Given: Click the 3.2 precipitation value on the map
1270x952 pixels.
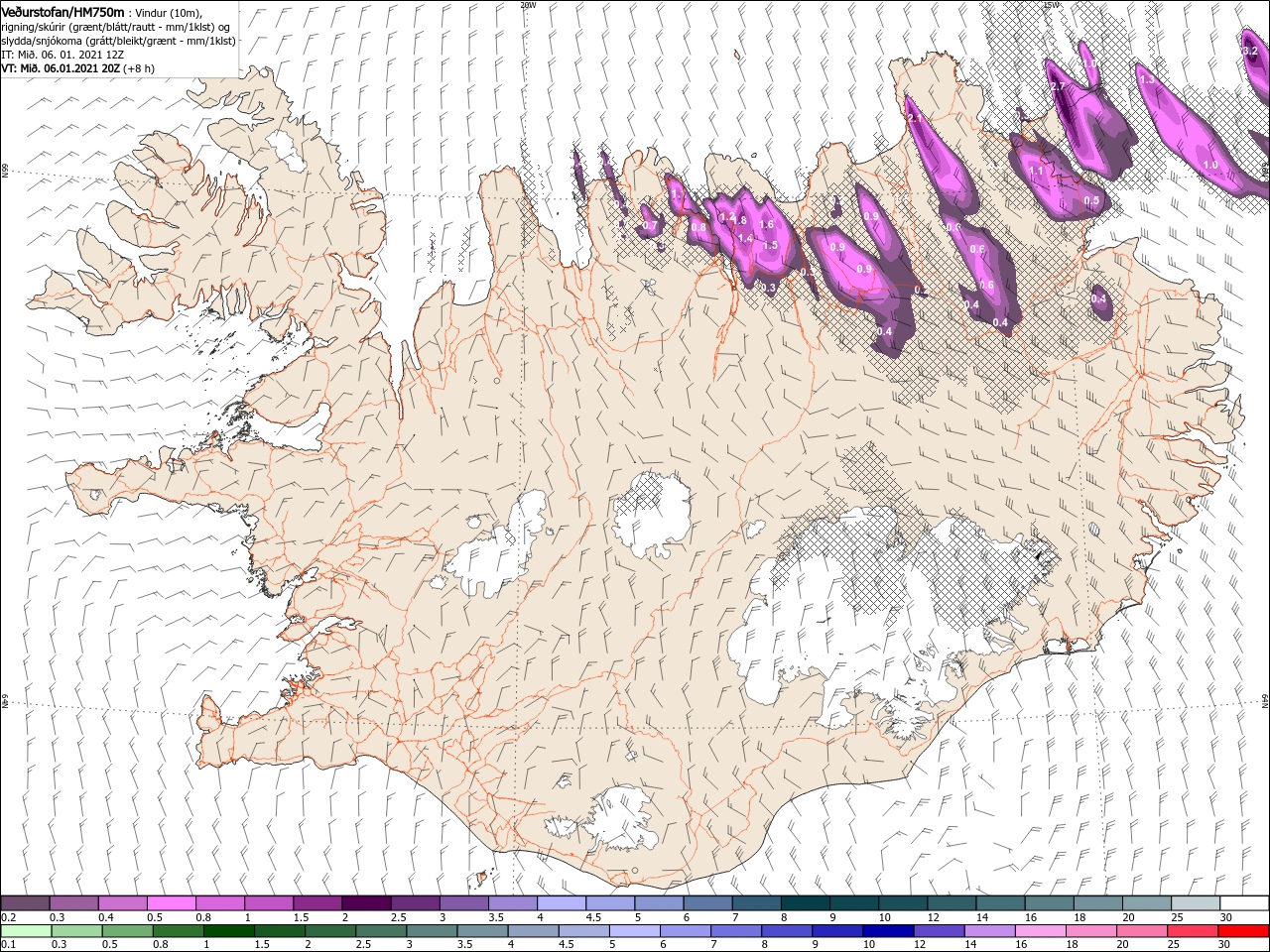Looking at the screenshot, I should (x=1250, y=51).
